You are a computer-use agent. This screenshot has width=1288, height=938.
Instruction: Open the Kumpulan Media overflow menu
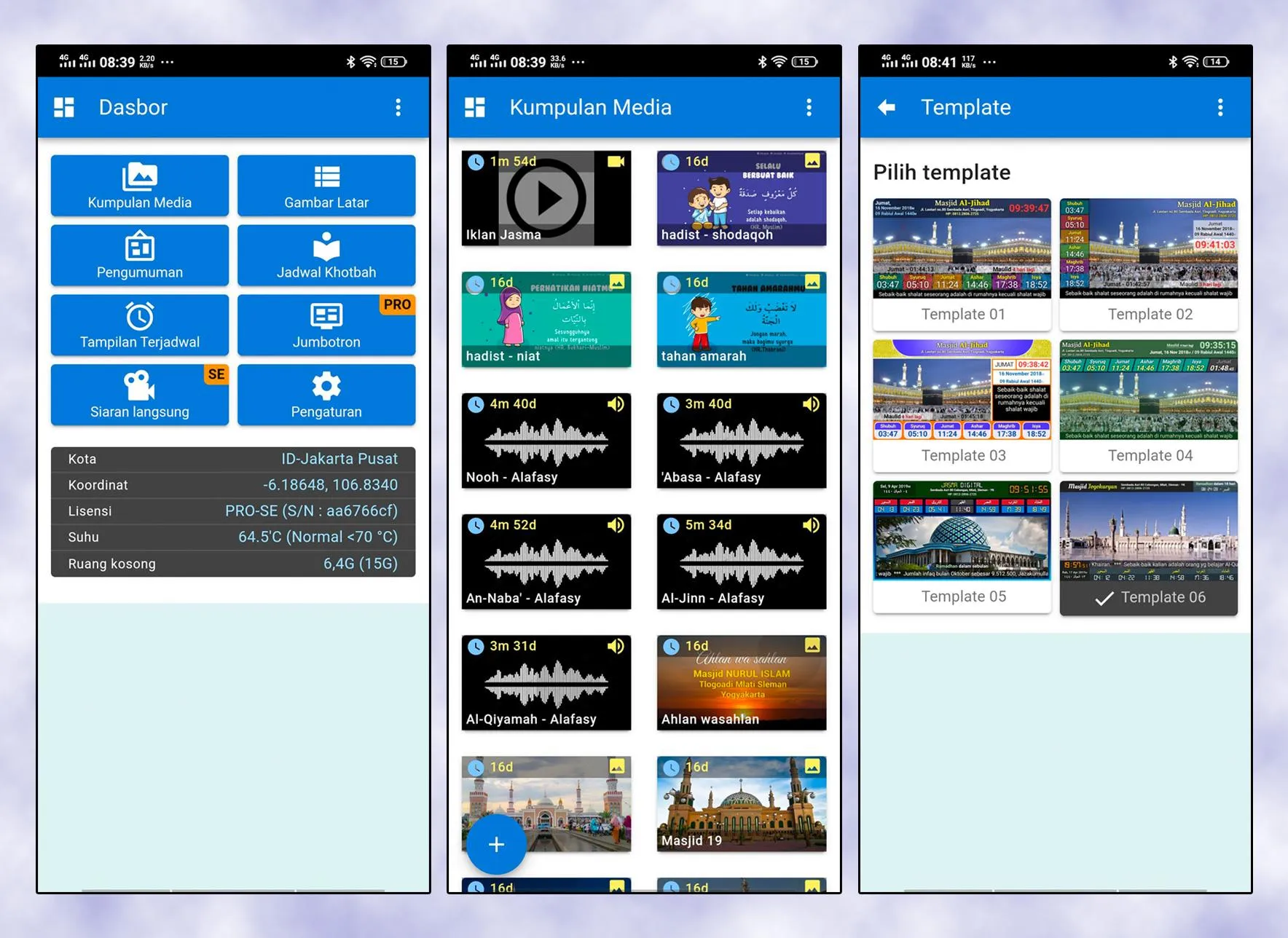point(809,108)
